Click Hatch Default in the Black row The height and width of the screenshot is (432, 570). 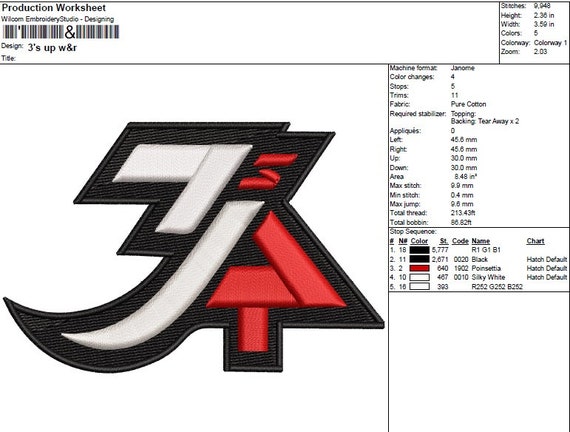[547, 259]
